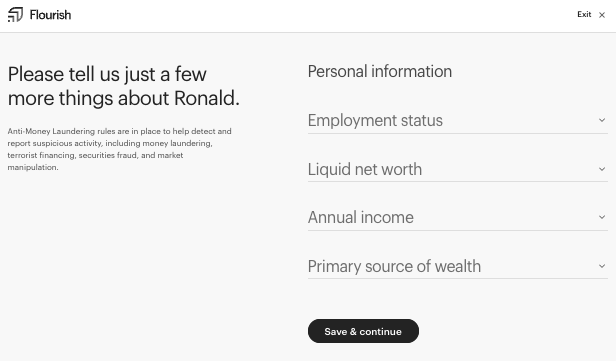Close the form with the X icon
This screenshot has height=361, width=616.
point(602,15)
